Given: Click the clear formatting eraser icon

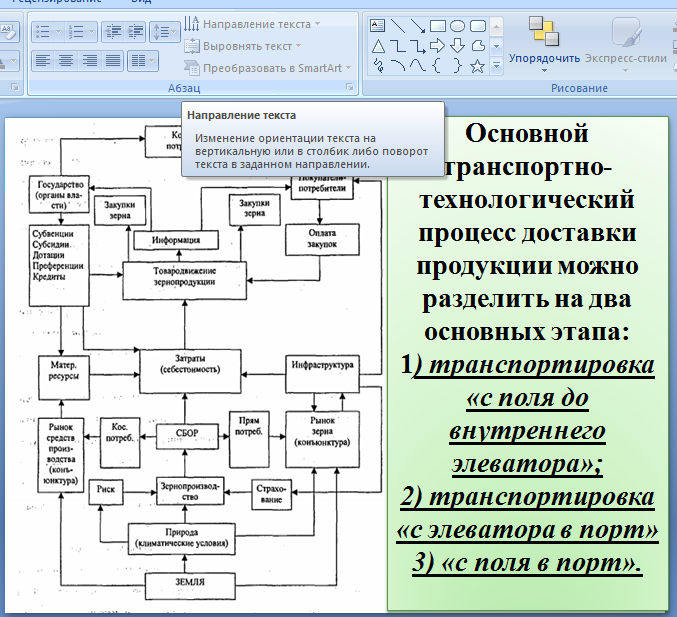Looking at the screenshot, I should pyautogui.click(x=8, y=32).
